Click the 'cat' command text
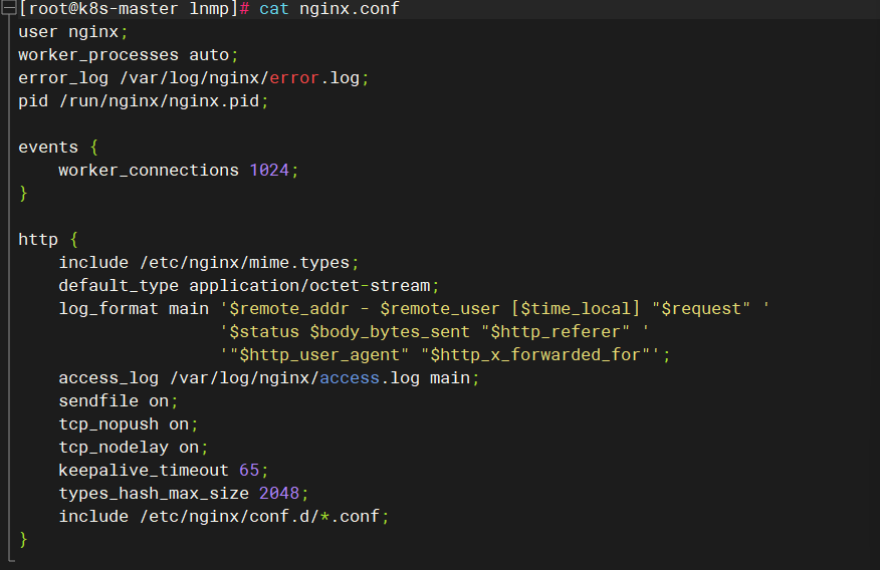This screenshot has height=570, width=880. pos(274,8)
